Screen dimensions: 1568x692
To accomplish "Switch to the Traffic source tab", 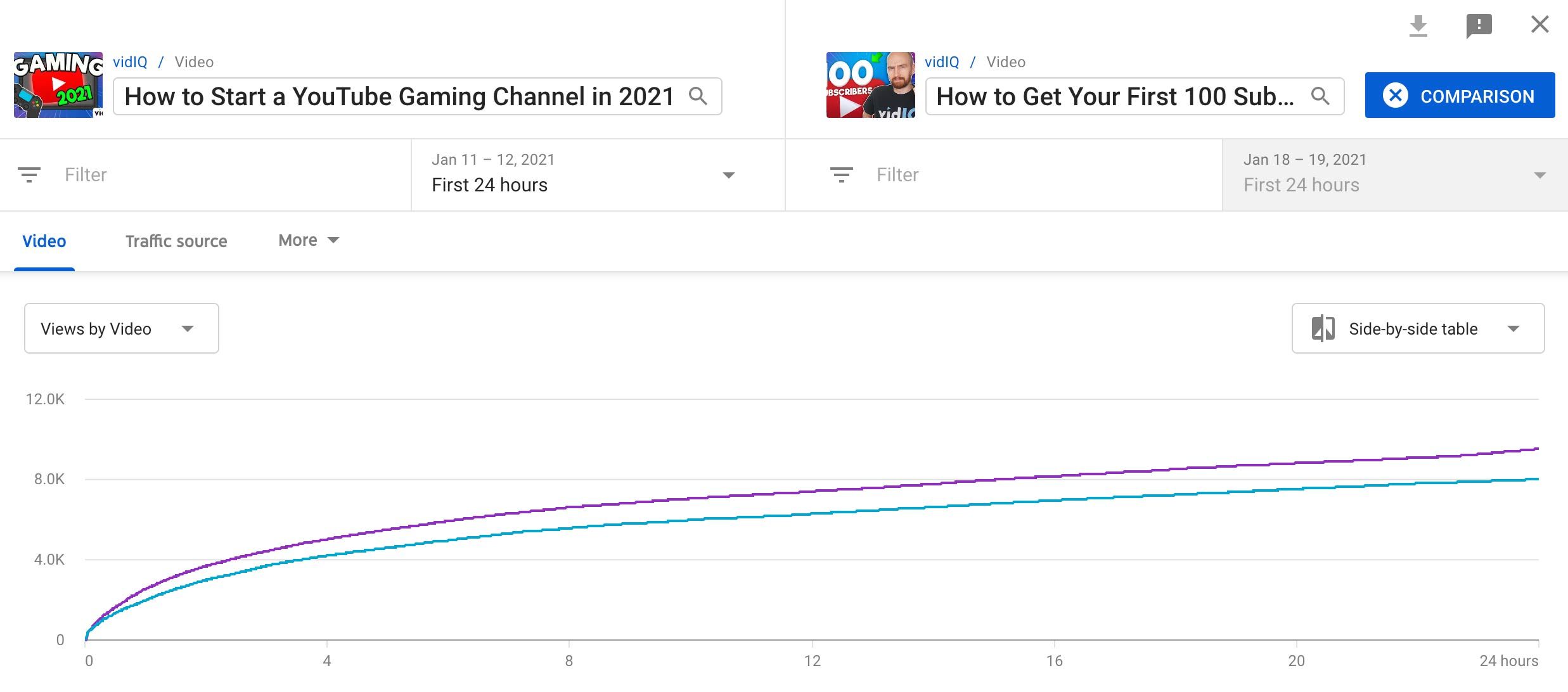I will click(x=176, y=239).
